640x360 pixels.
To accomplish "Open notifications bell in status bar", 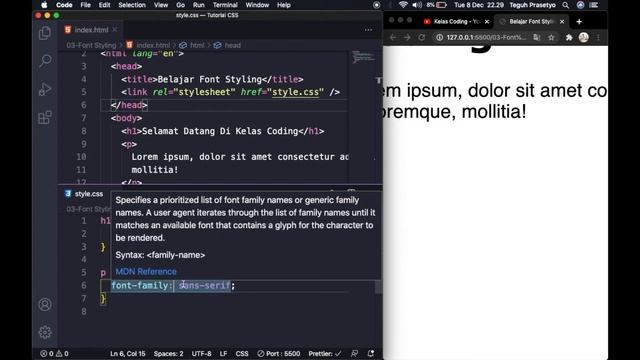I will point(371,353).
